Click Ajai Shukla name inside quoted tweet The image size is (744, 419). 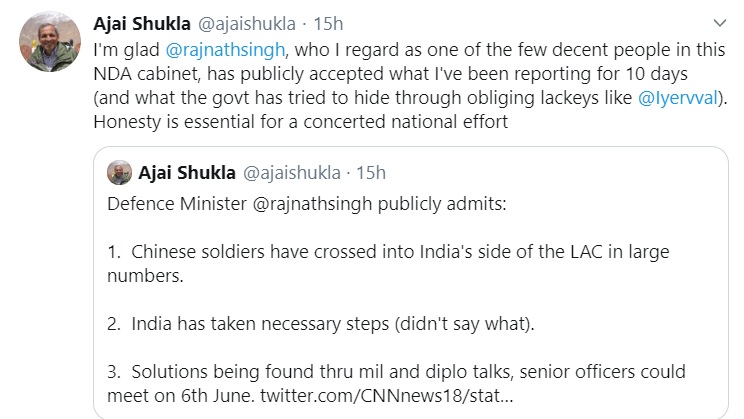pos(184,172)
